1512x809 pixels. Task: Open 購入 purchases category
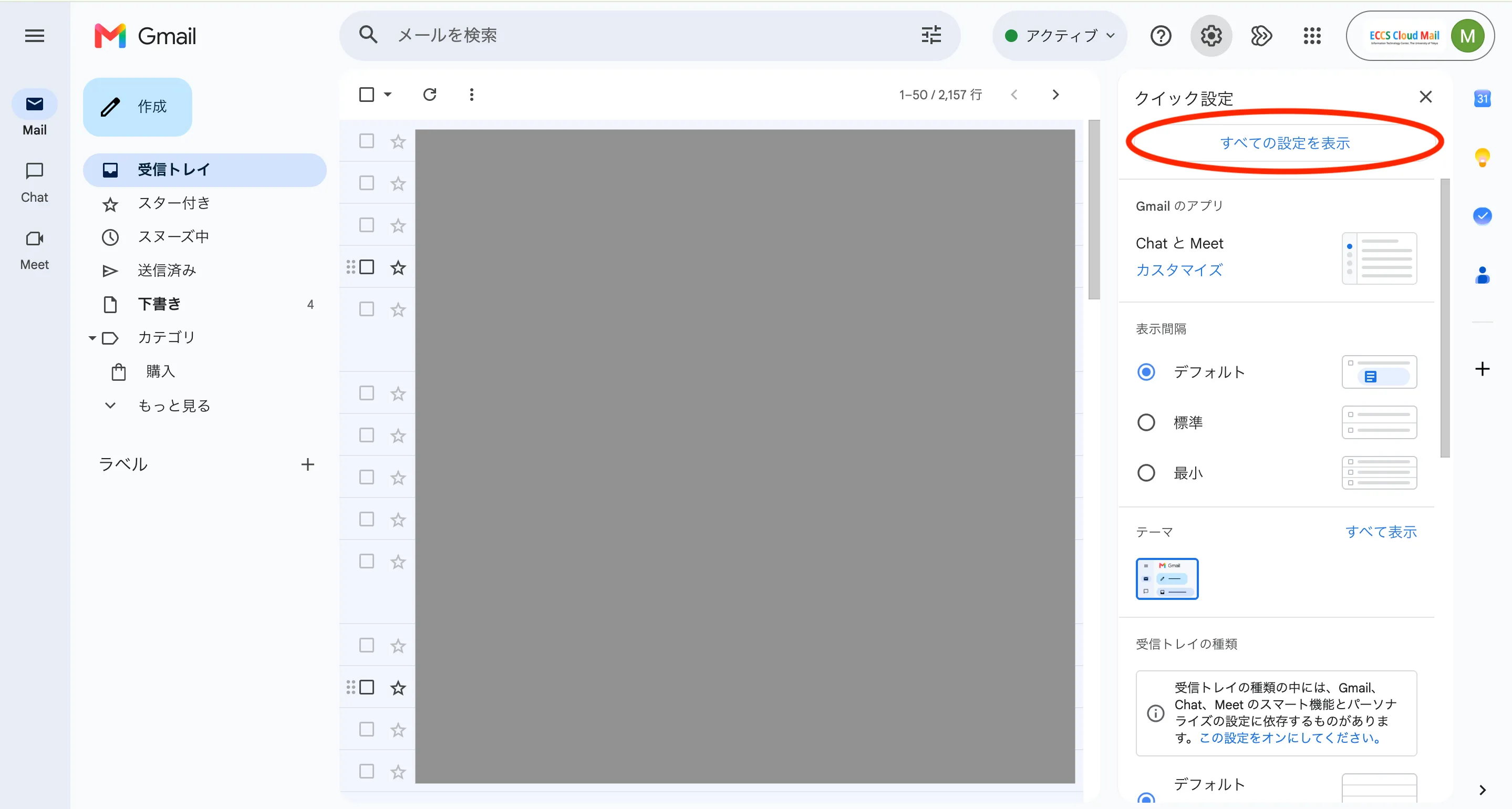[x=204, y=371]
